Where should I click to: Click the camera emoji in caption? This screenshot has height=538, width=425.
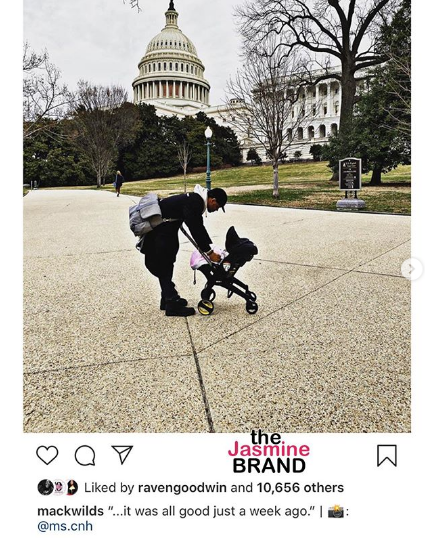point(335,511)
